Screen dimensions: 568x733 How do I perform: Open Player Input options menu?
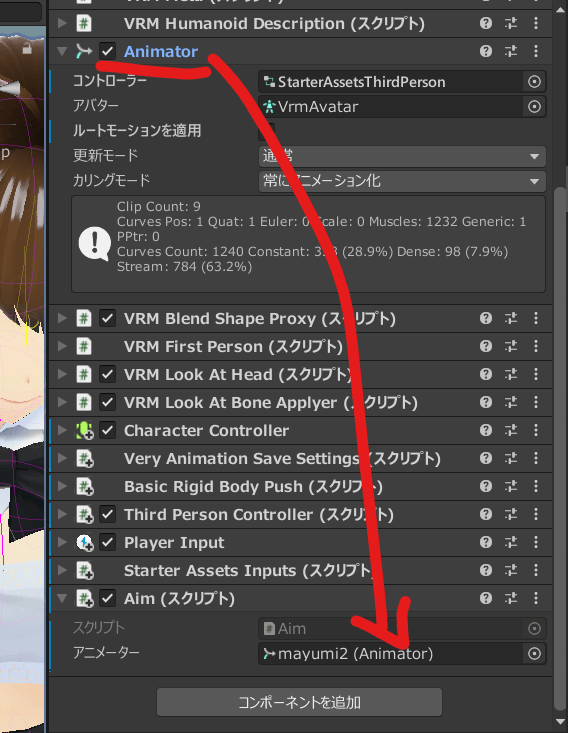click(536, 543)
